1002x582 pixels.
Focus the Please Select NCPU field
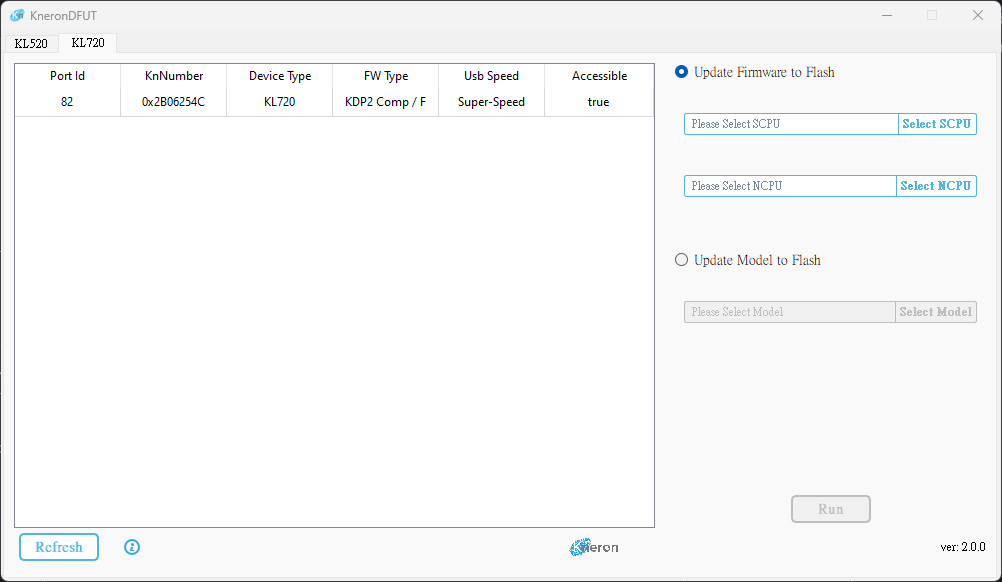[790, 186]
